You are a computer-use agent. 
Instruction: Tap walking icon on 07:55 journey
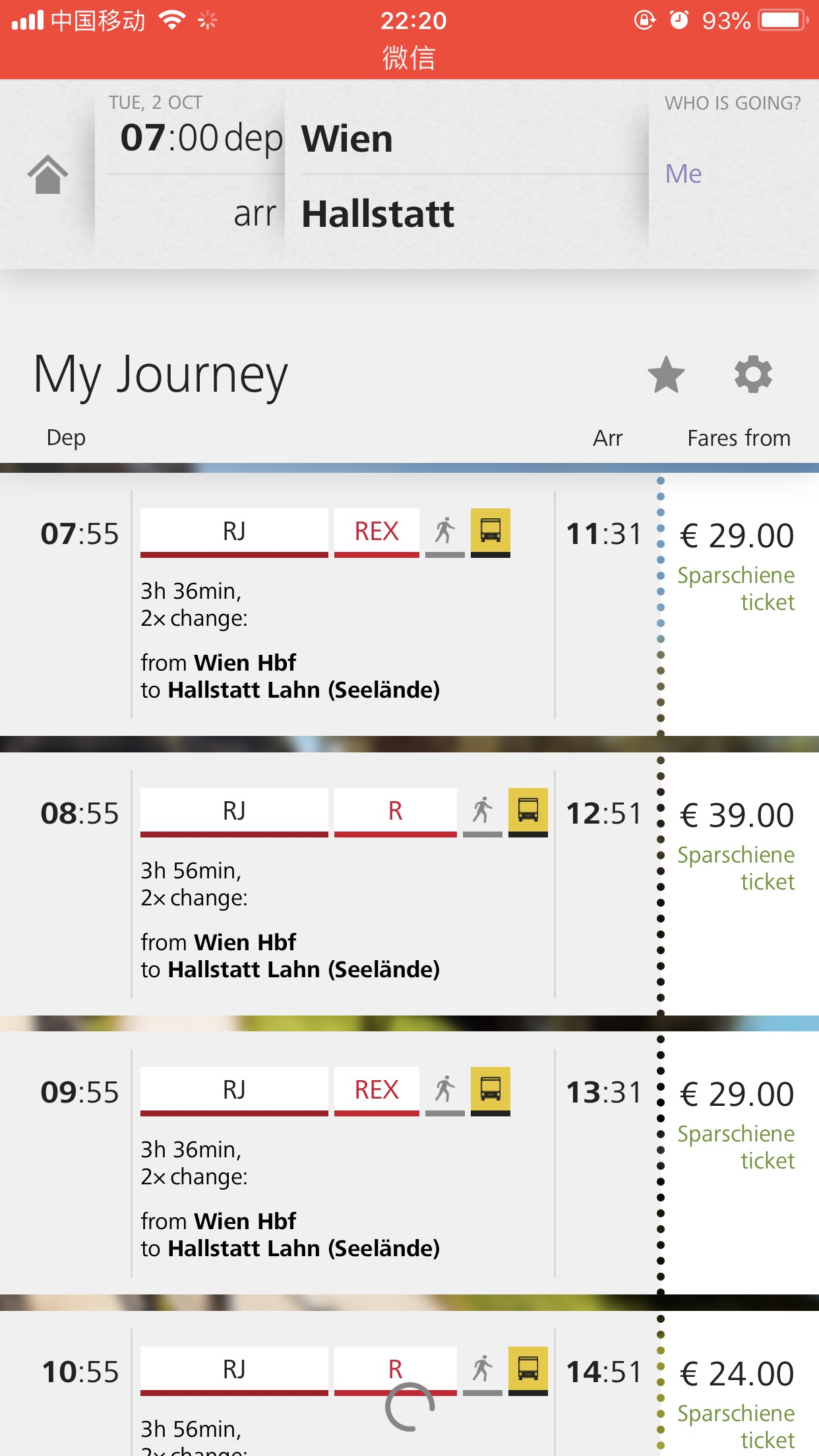[x=445, y=533]
